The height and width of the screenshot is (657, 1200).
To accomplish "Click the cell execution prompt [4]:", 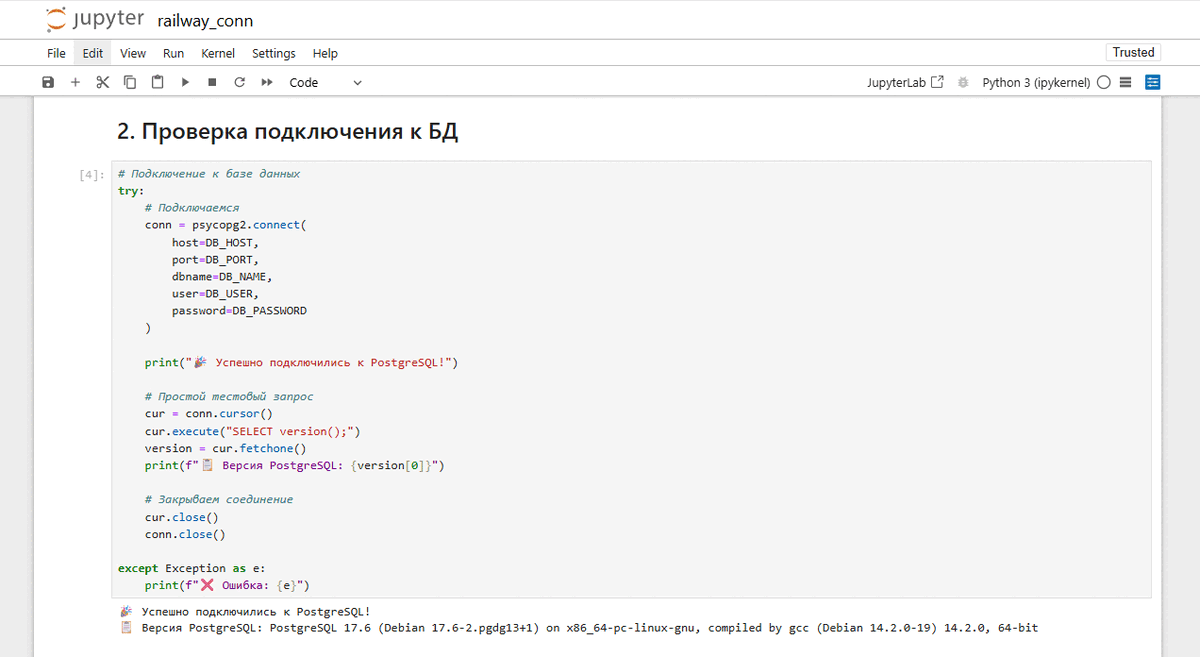I will pyautogui.click(x=91, y=175).
